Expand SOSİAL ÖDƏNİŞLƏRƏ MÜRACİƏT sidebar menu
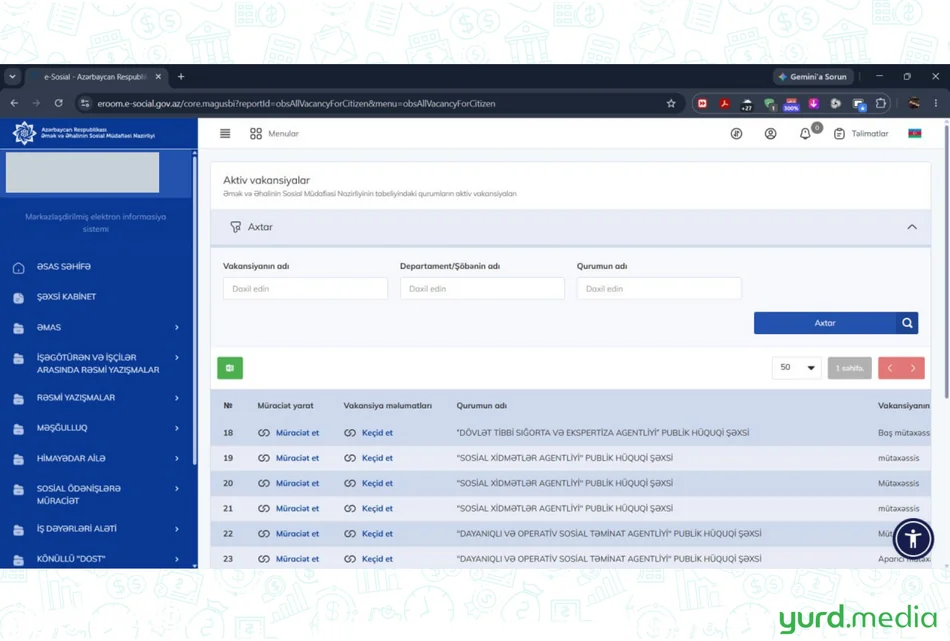This screenshot has width=950, height=641. point(97,494)
